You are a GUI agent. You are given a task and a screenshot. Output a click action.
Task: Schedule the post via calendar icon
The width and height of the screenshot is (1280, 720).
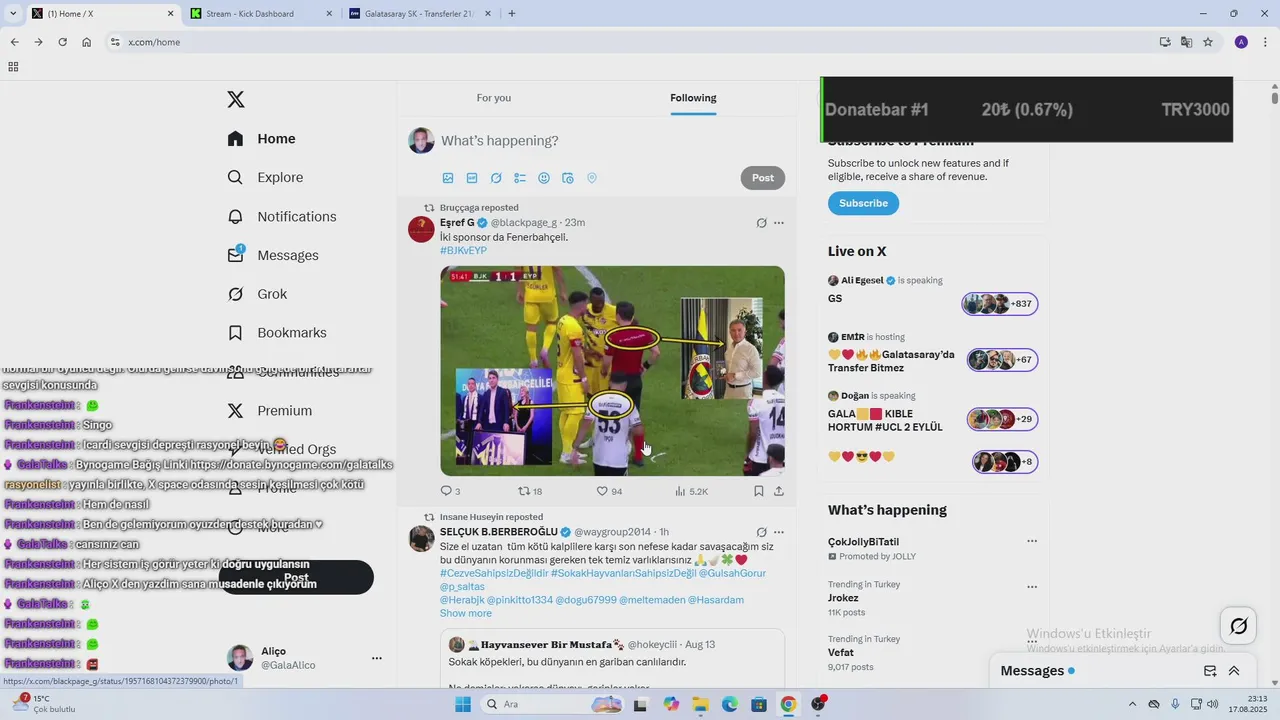click(x=568, y=178)
